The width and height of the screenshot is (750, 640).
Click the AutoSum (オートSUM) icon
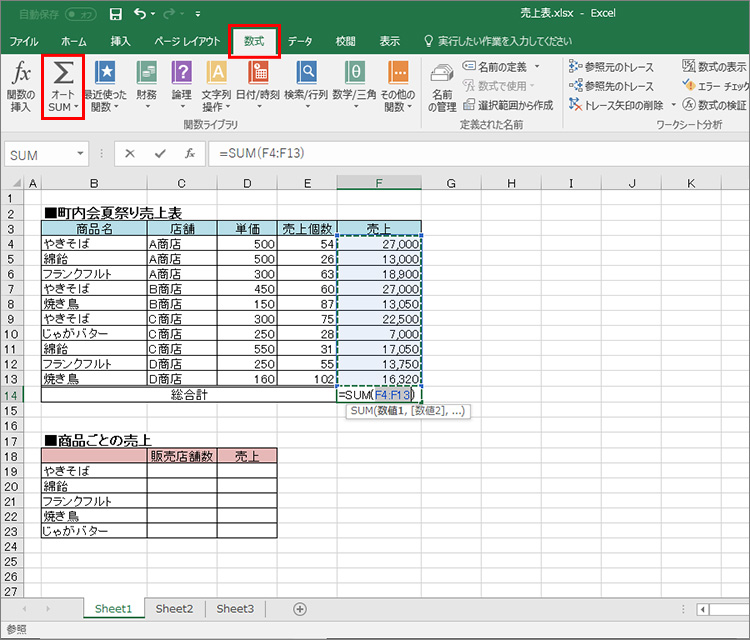[x=63, y=76]
